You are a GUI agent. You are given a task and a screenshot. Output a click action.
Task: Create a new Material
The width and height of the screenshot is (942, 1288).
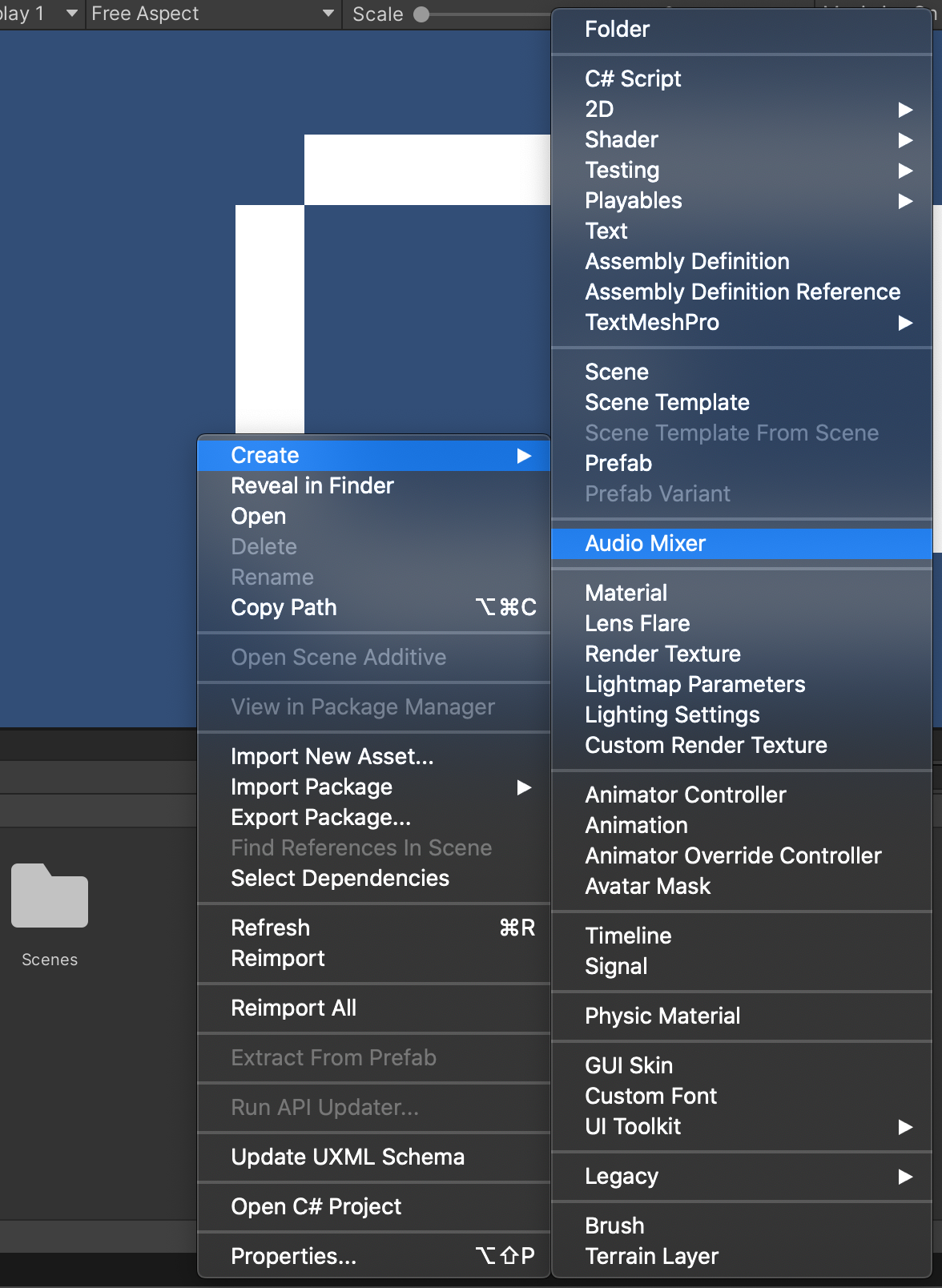pos(742,593)
